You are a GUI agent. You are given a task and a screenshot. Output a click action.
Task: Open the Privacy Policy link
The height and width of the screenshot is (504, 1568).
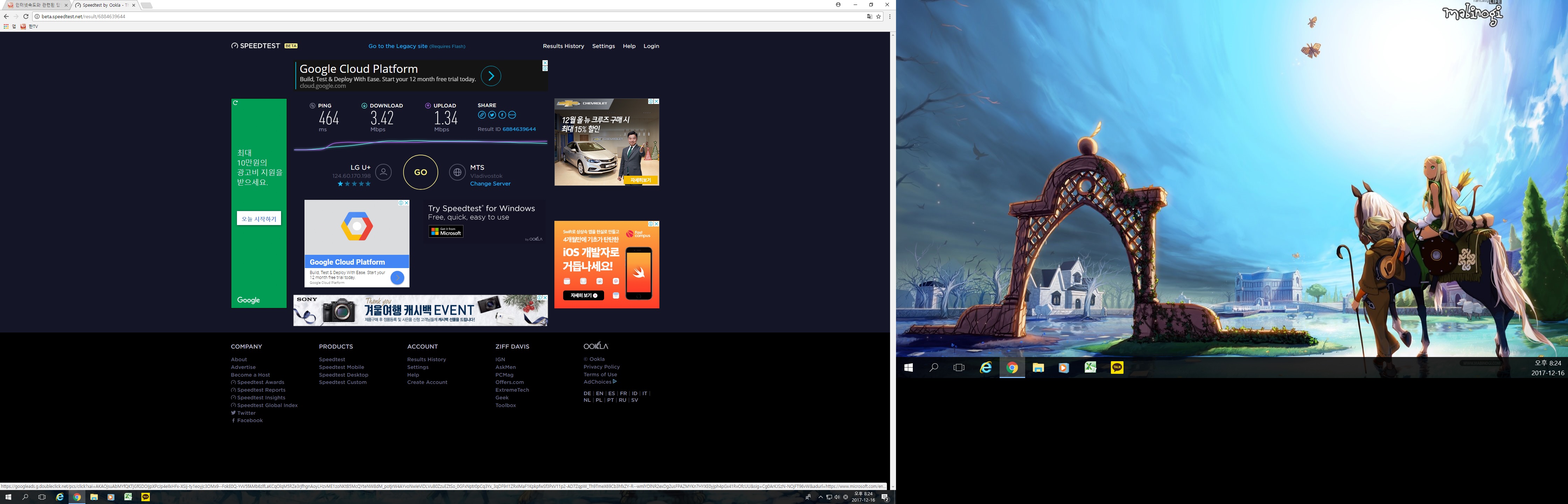(601, 367)
